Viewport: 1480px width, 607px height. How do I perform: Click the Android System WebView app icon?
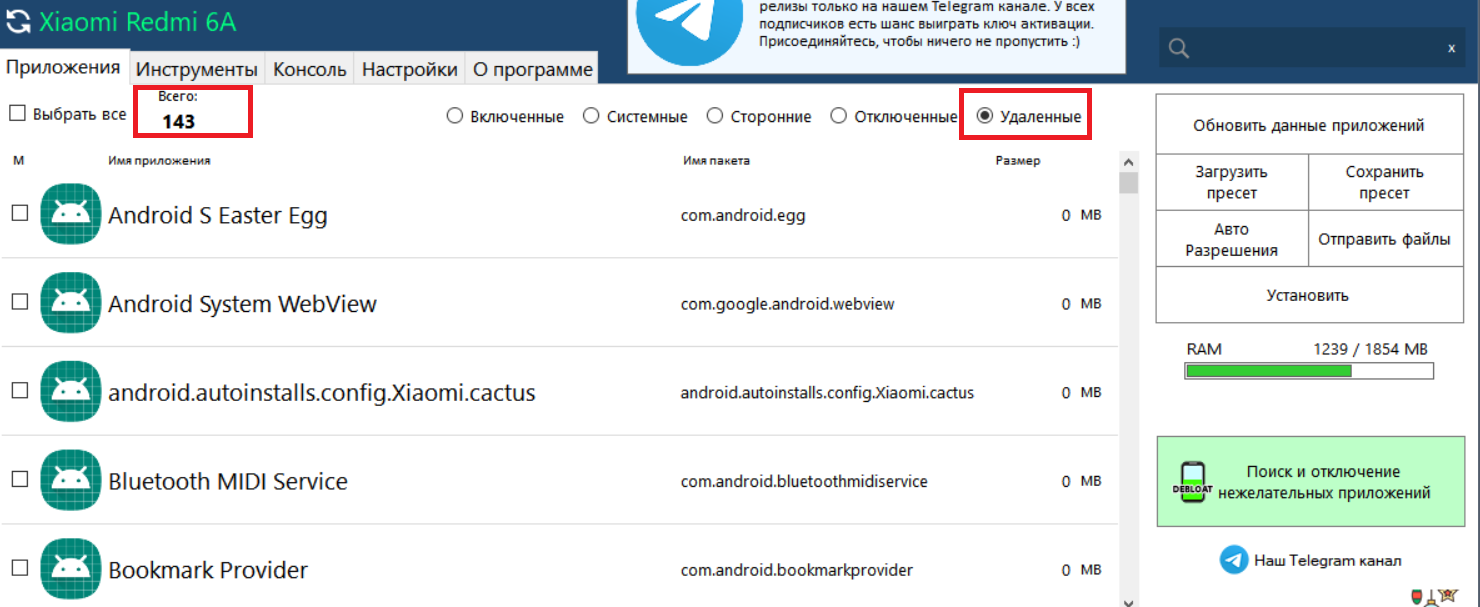[71, 303]
